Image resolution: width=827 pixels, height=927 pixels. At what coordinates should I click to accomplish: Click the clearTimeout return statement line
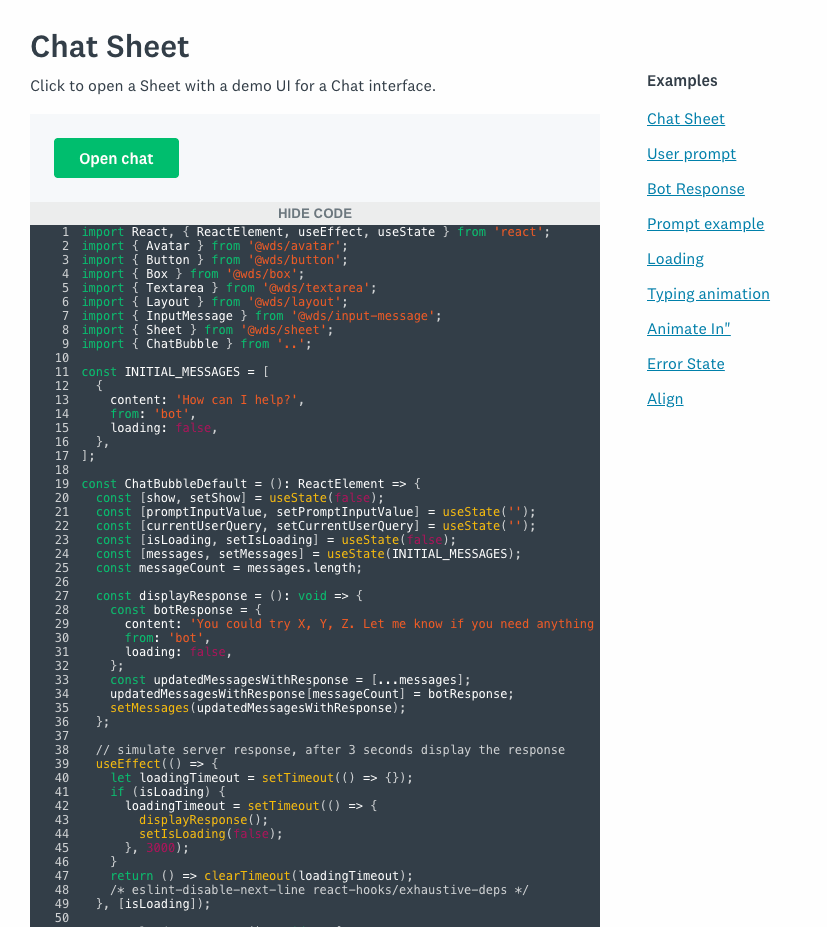pyautogui.click(x=260, y=876)
